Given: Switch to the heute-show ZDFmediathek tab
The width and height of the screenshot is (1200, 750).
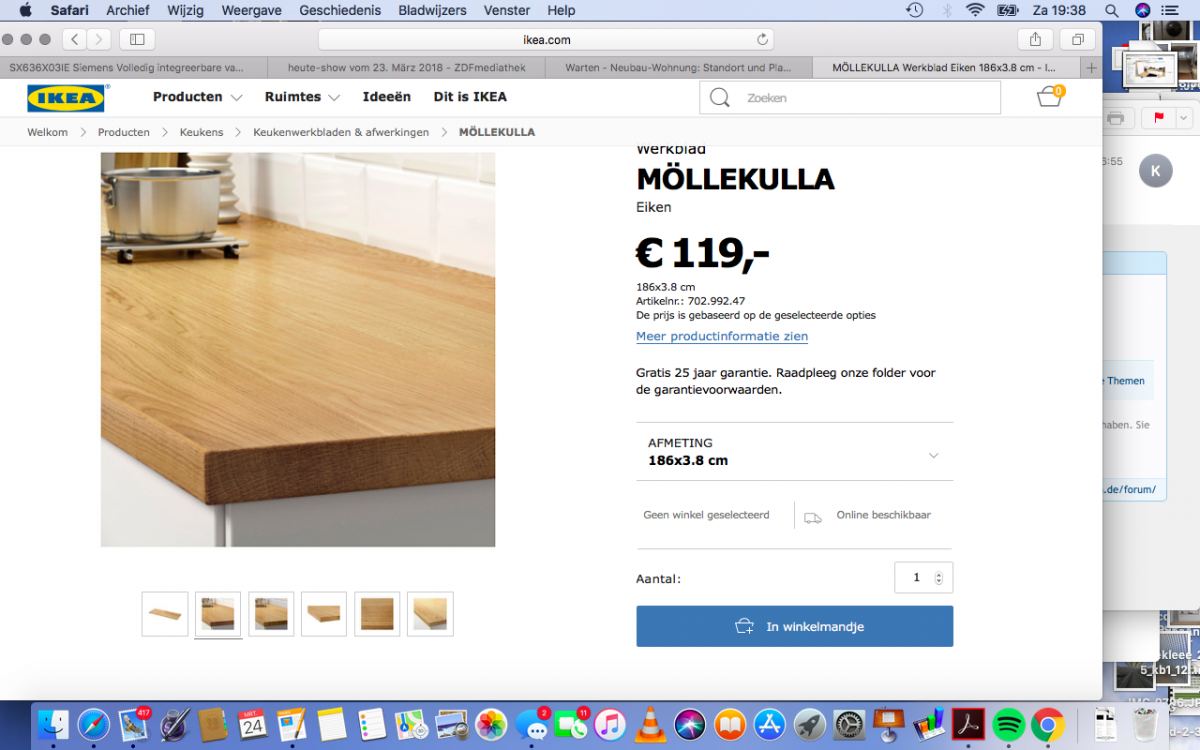Looking at the screenshot, I should click(x=406, y=68).
